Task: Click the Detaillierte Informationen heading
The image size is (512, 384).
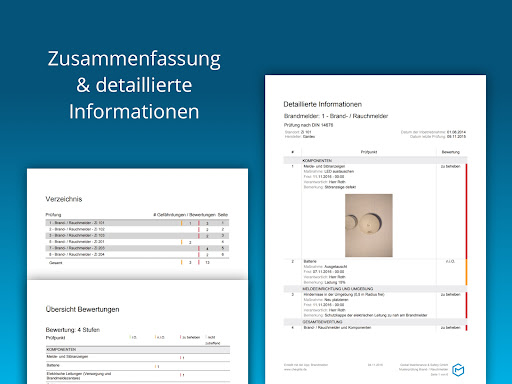Action: pyautogui.click(x=323, y=104)
